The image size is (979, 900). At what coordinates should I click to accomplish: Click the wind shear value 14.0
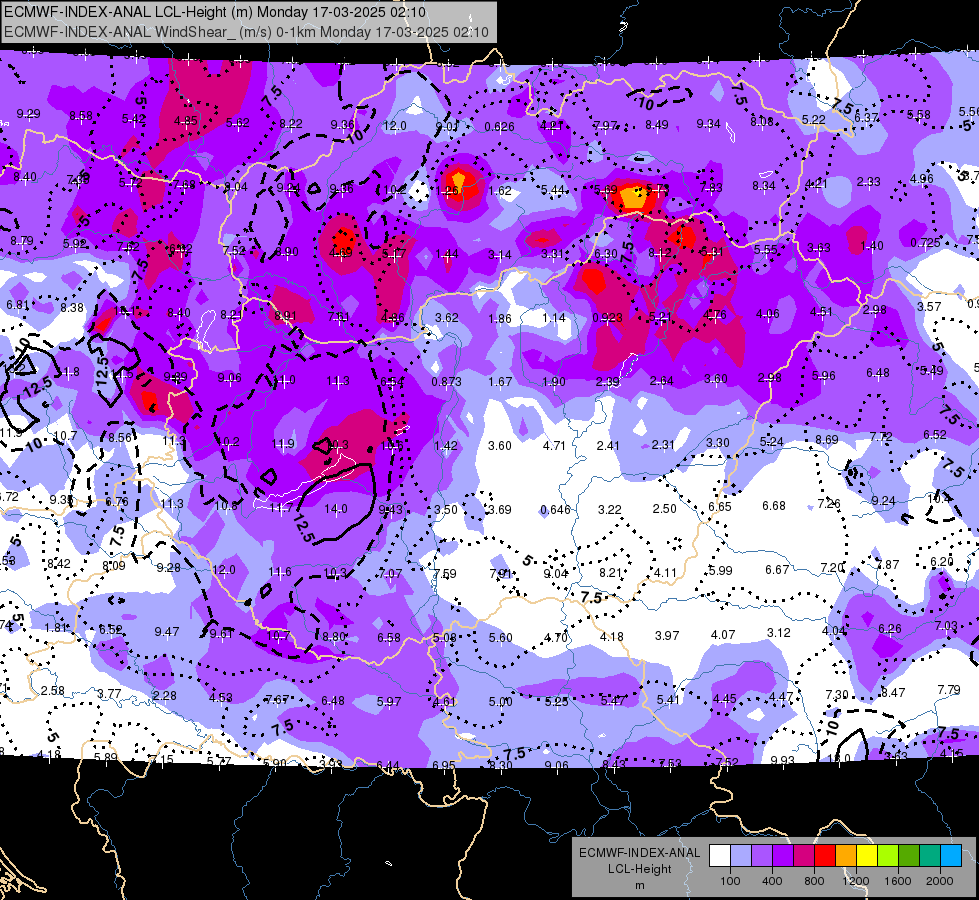coord(336,509)
